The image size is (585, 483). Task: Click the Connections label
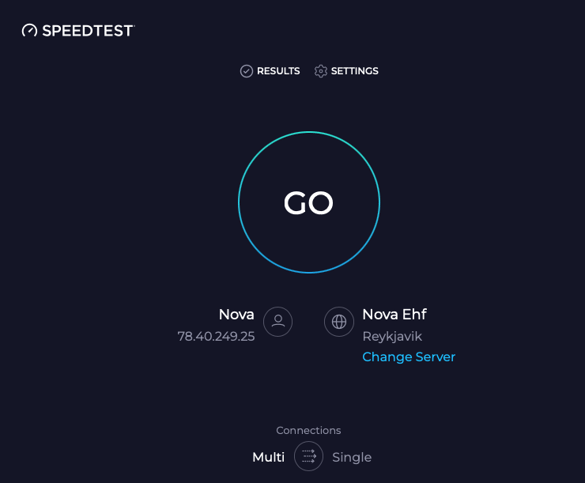[x=309, y=430]
